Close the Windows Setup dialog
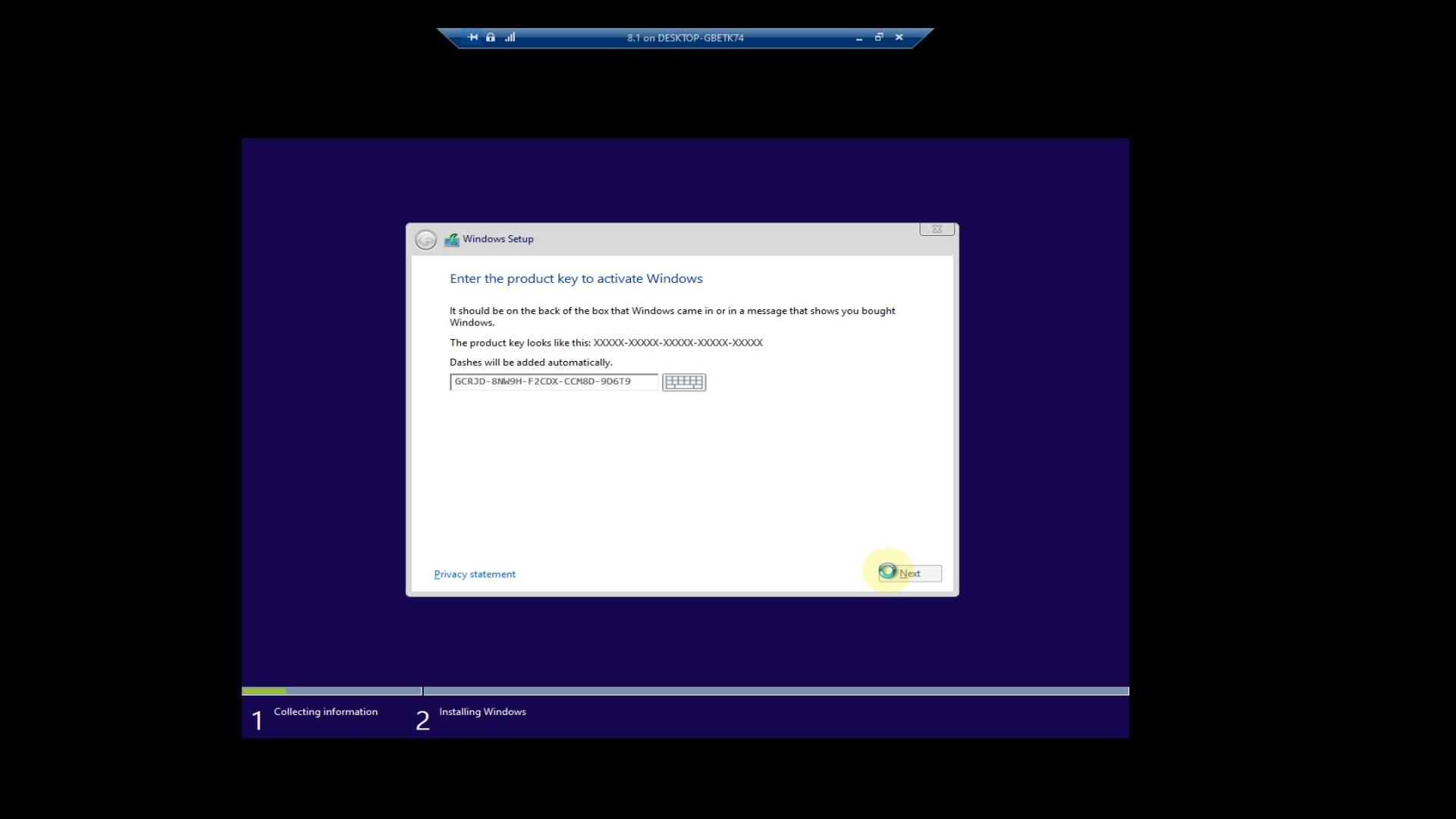This screenshot has height=819, width=1456. 937,229
